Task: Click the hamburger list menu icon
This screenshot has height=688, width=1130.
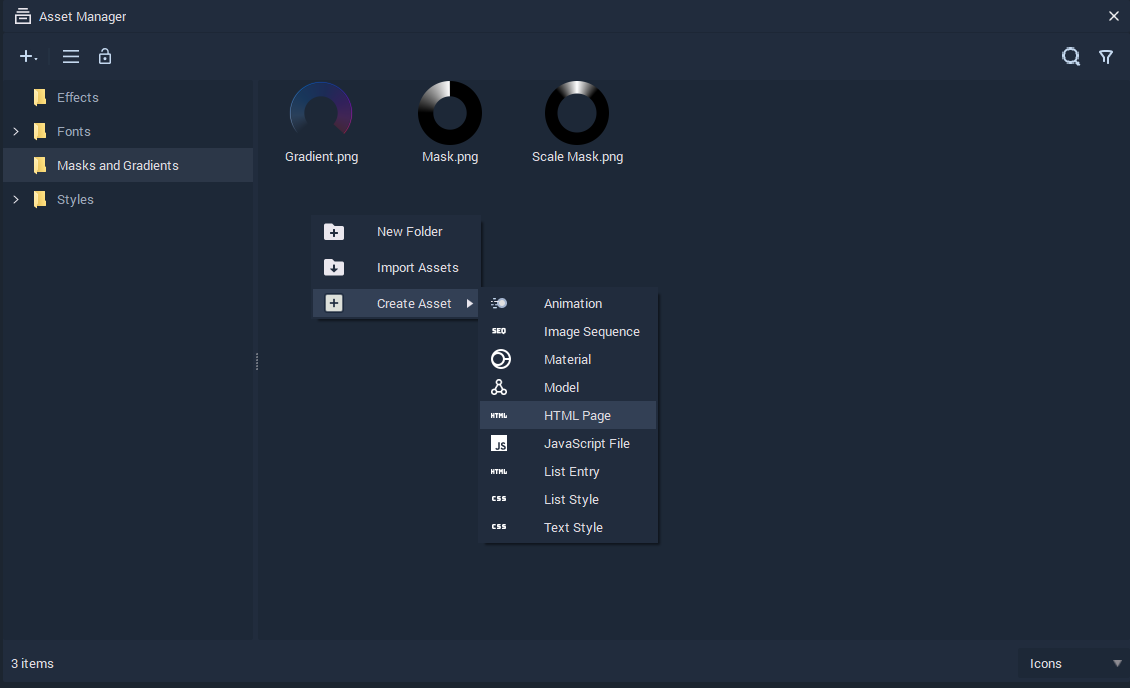Action: pos(71,56)
